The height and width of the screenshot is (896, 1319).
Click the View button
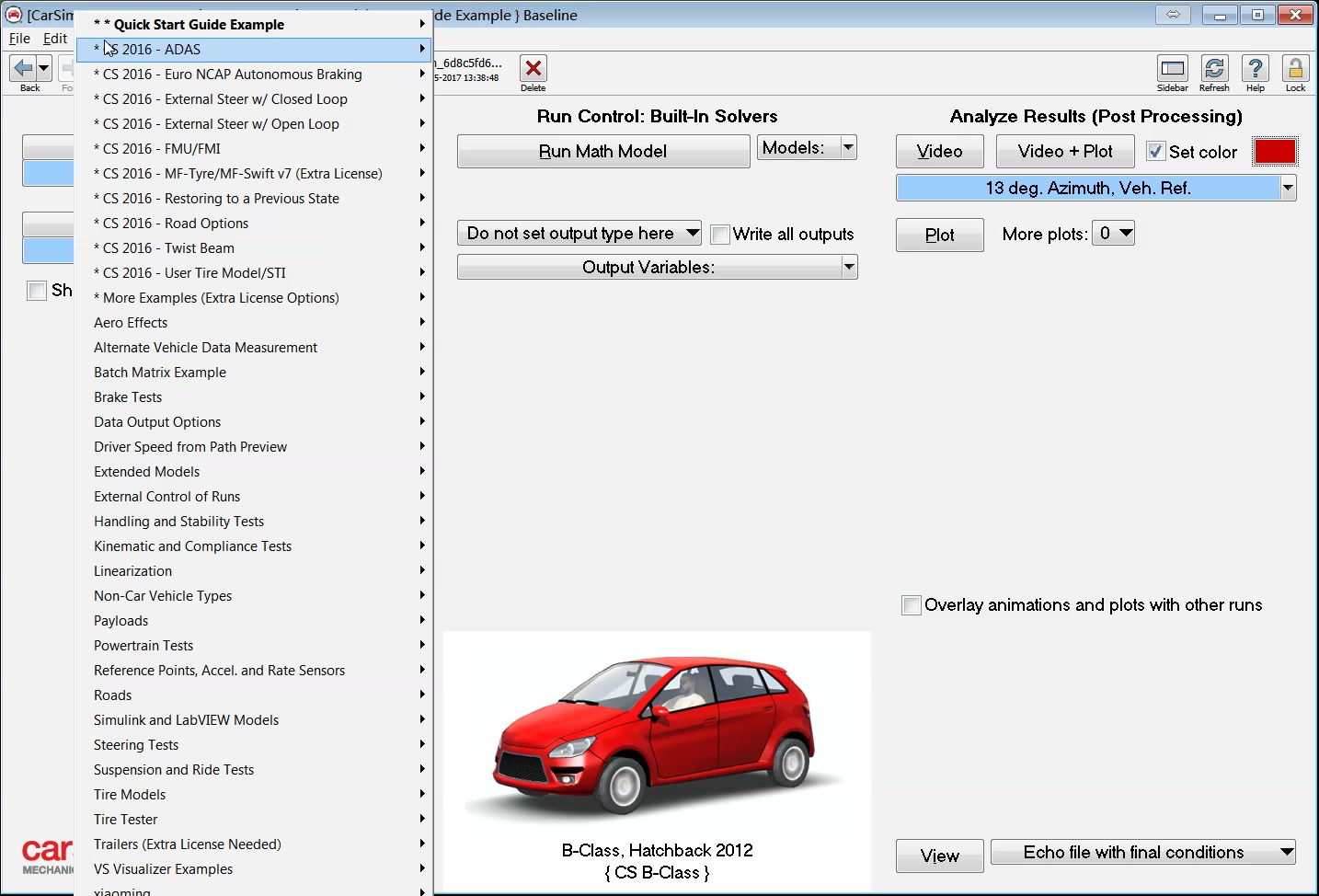[940, 856]
